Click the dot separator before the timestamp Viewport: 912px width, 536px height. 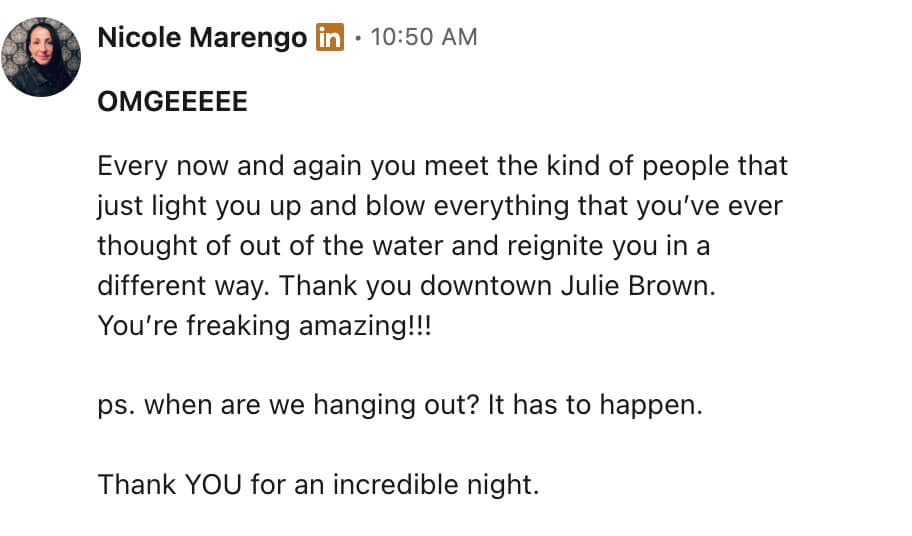(x=358, y=38)
